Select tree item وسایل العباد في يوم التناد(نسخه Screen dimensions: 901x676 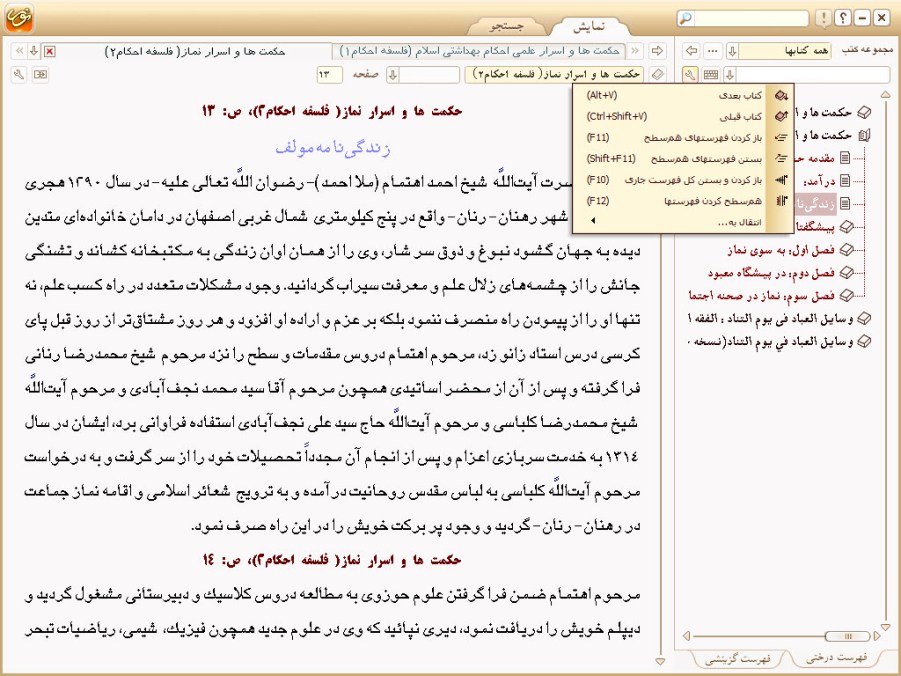(770, 341)
